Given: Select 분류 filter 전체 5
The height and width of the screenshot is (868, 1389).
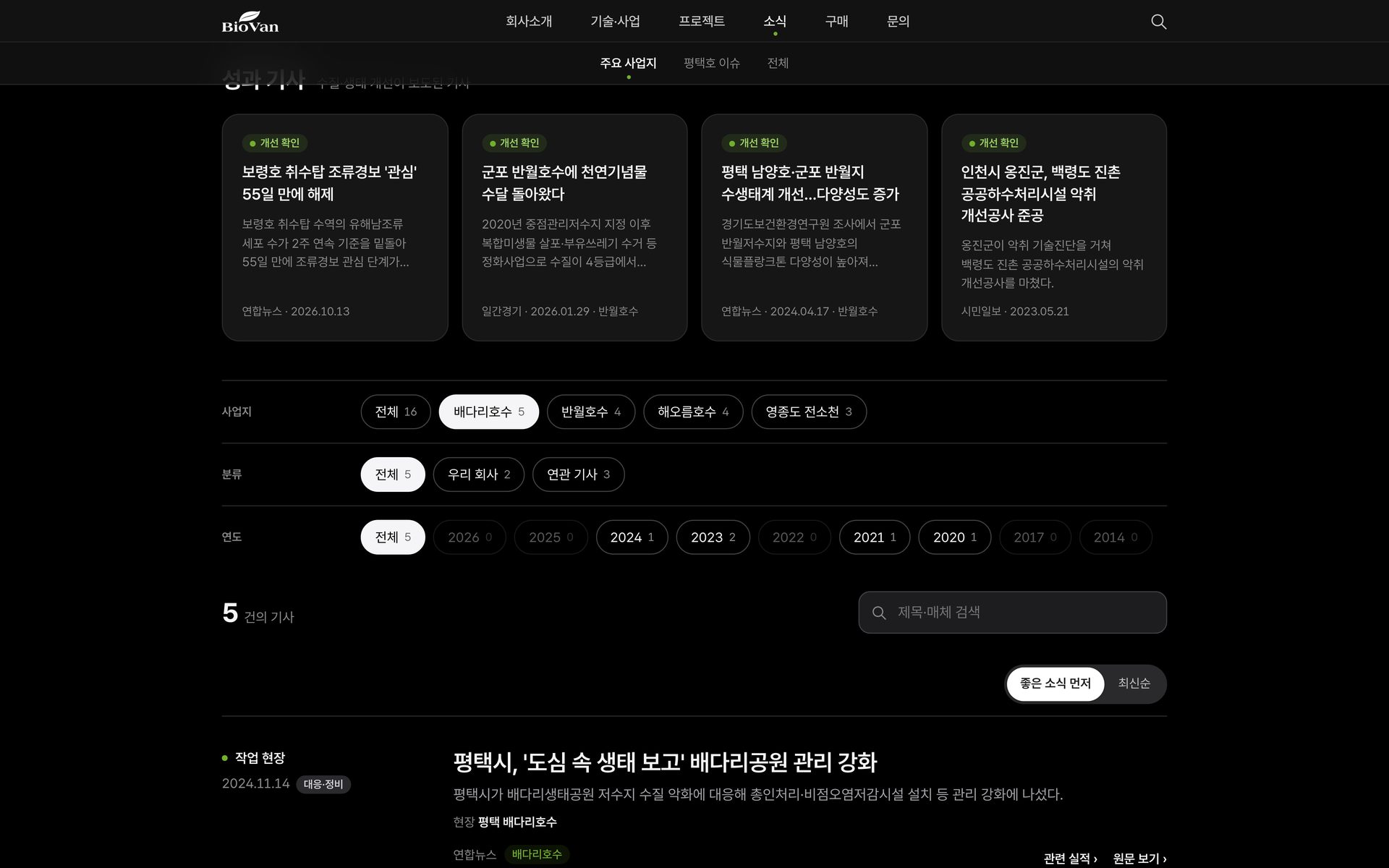Looking at the screenshot, I should pos(393,475).
